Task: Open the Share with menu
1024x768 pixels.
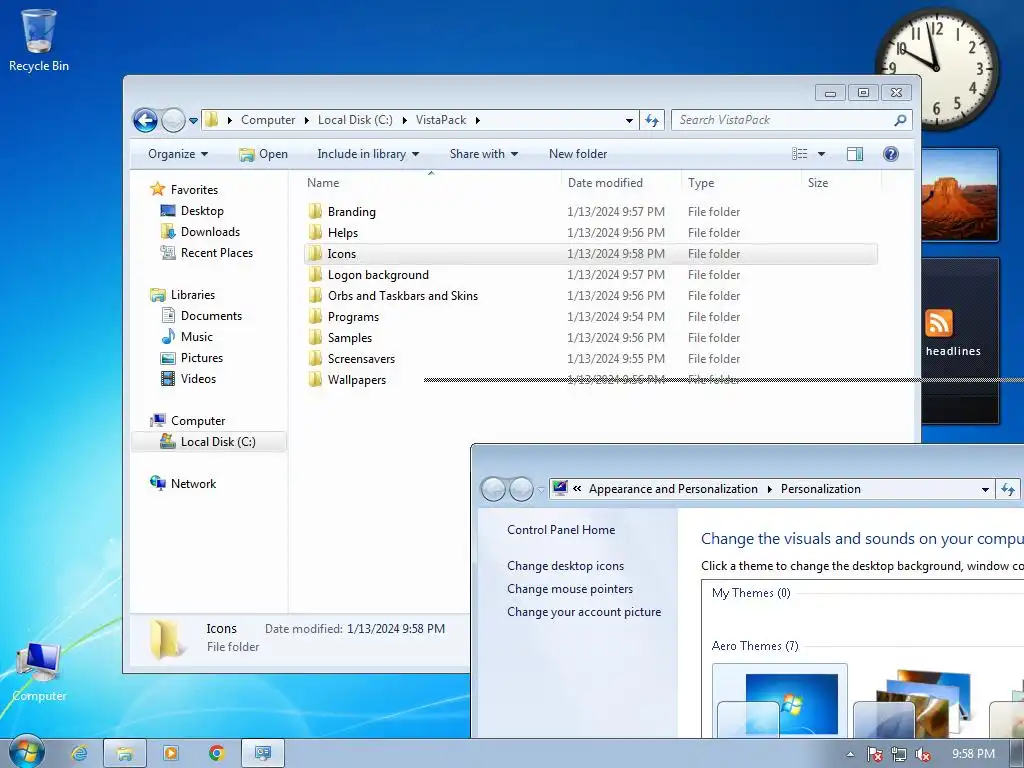Action: click(x=483, y=154)
